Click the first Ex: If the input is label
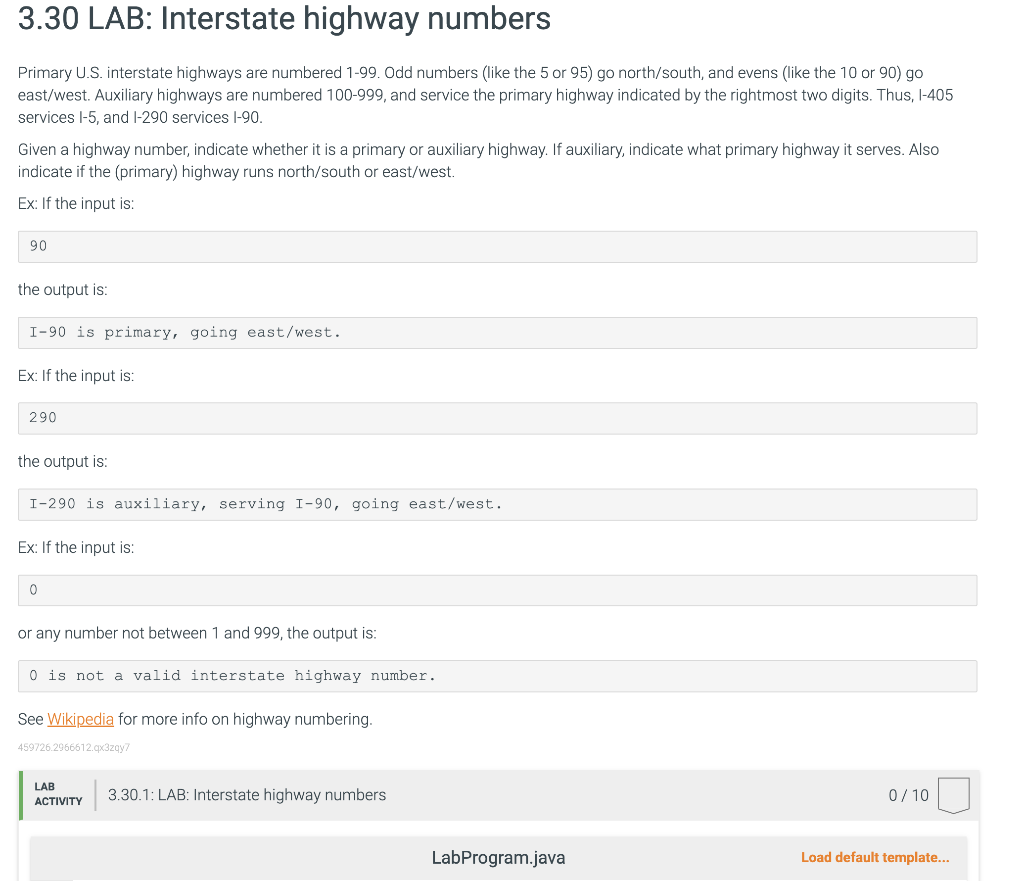 pyautogui.click(x=75, y=203)
